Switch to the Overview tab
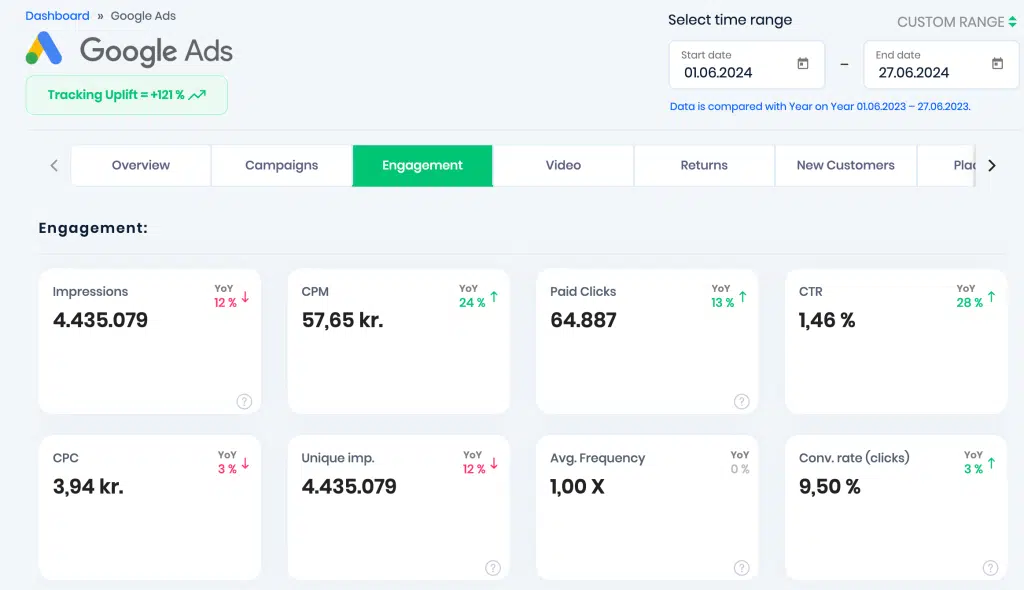The image size is (1024, 590). (140, 165)
